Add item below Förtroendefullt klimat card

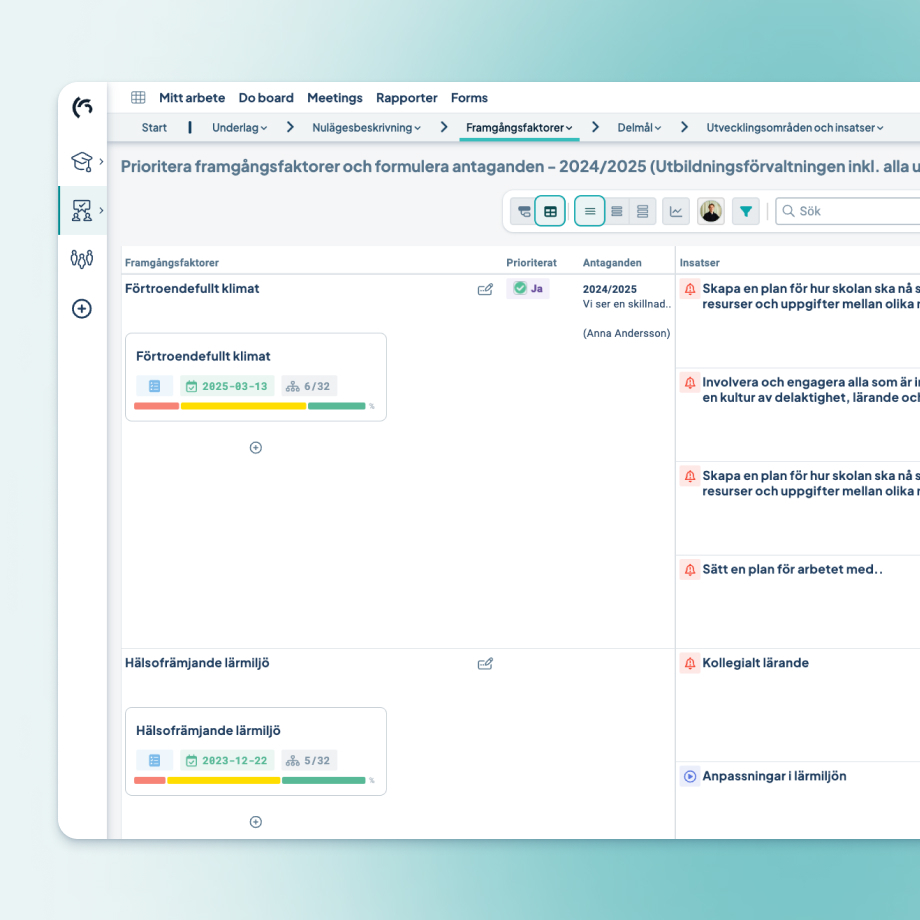coord(255,448)
